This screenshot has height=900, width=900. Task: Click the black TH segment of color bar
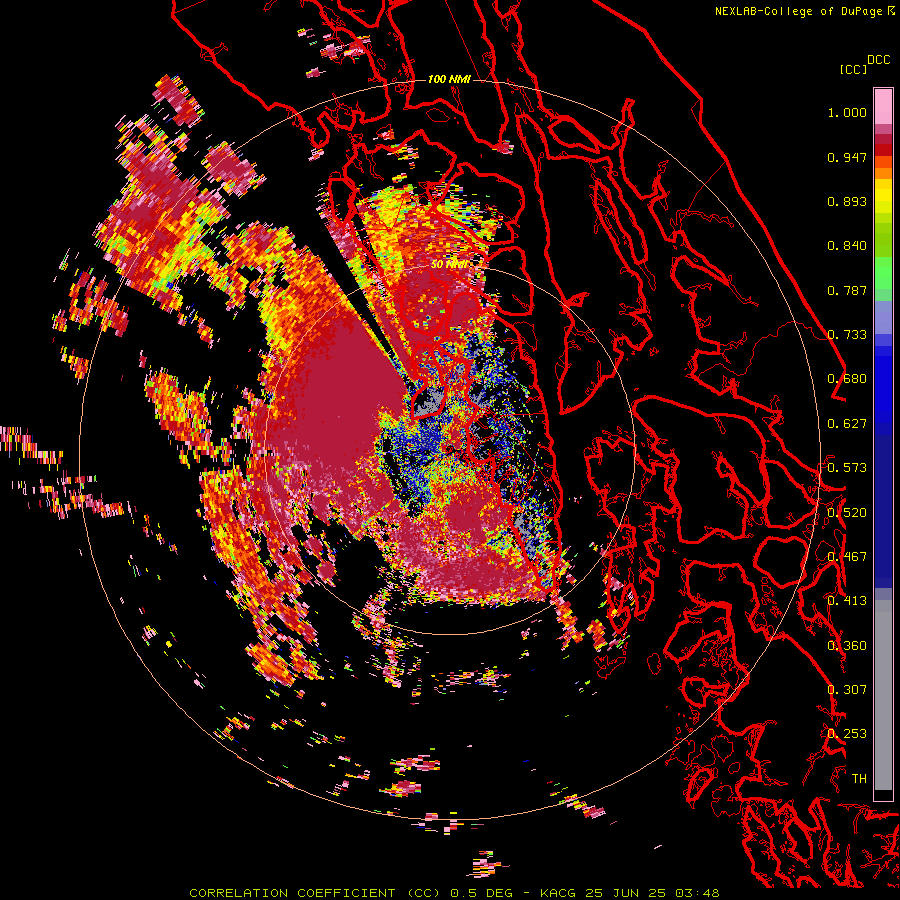tap(883, 796)
